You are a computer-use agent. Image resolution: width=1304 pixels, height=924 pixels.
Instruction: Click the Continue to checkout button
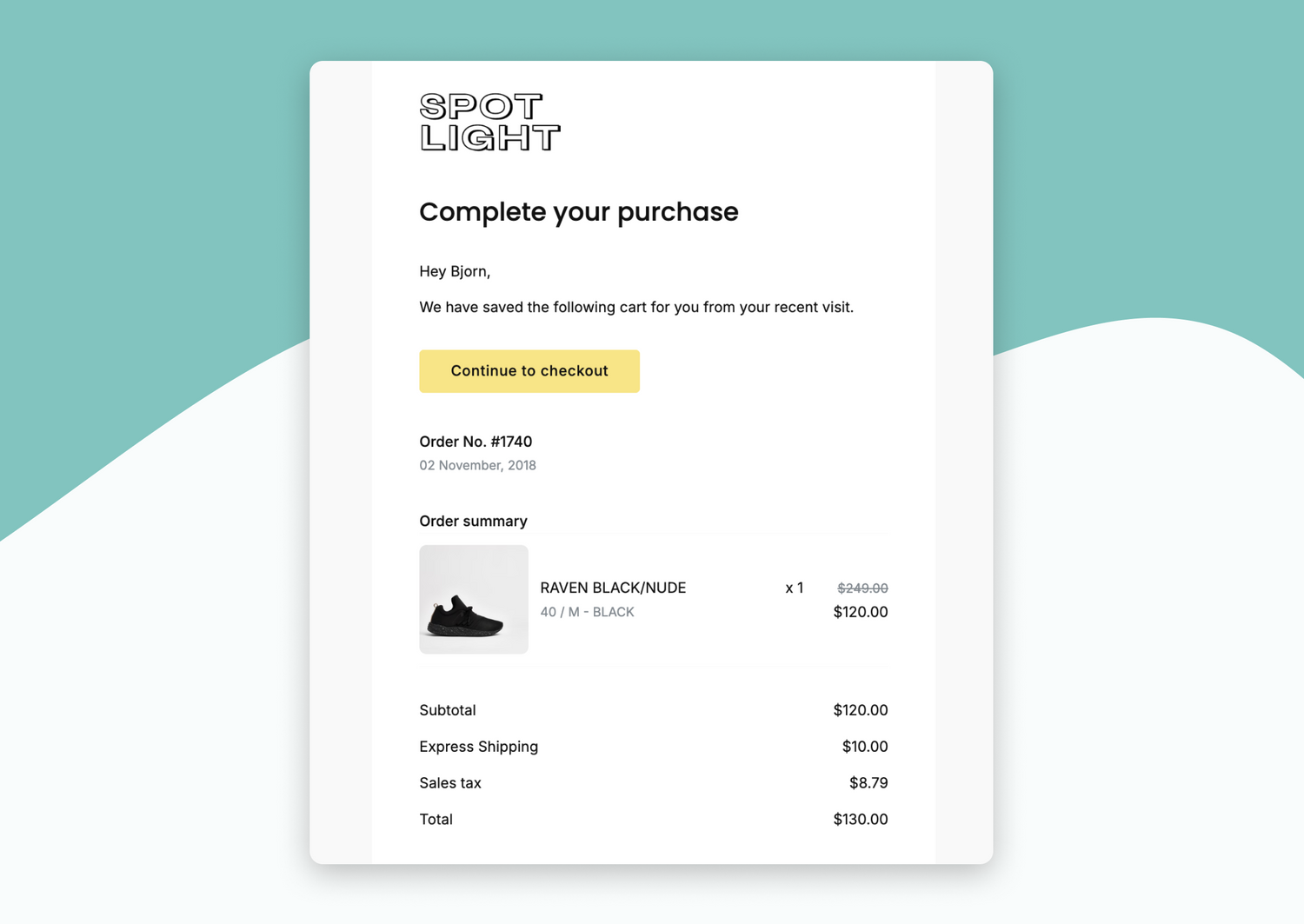point(529,371)
